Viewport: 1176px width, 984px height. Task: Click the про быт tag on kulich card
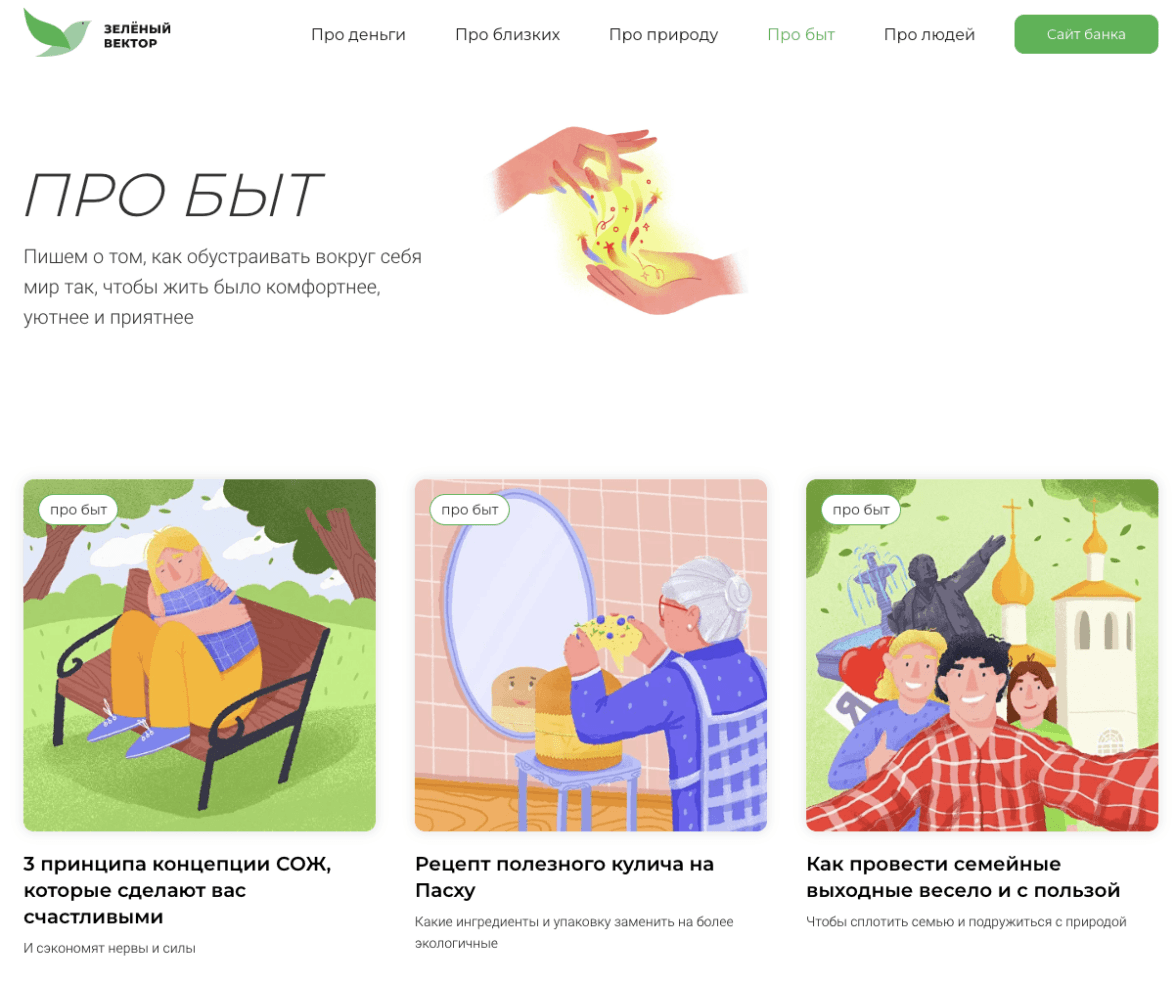pos(470,509)
